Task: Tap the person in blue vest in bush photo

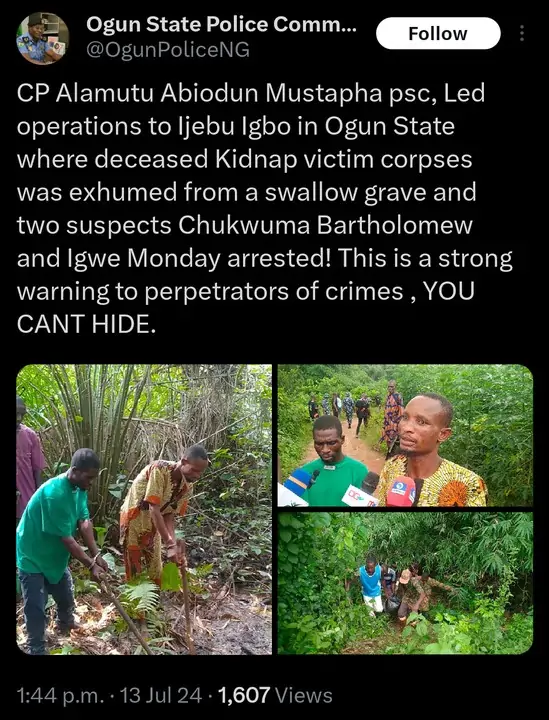Action: pos(371,585)
